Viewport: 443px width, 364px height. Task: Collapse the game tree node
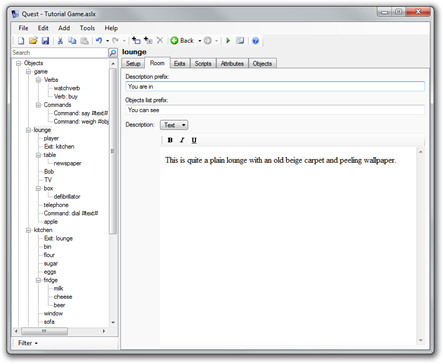(29, 72)
